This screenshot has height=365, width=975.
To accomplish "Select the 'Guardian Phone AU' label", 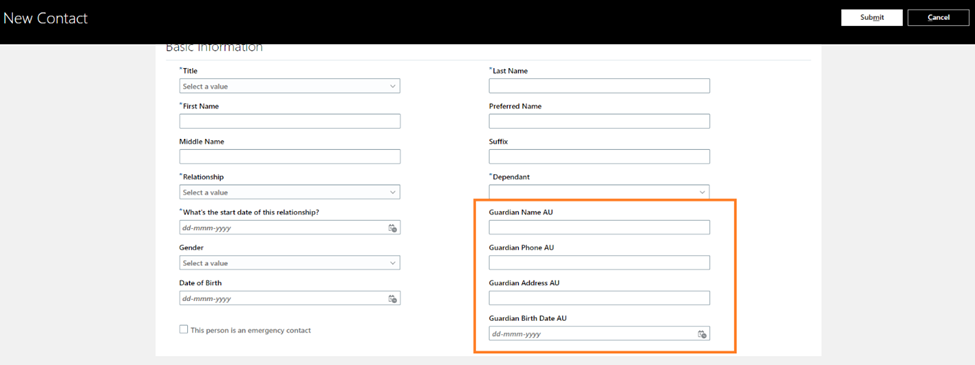I will coord(522,247).
